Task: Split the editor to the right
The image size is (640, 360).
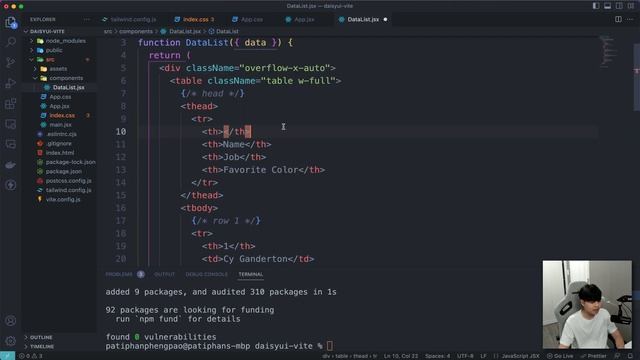Action: (x=618, y=19)
